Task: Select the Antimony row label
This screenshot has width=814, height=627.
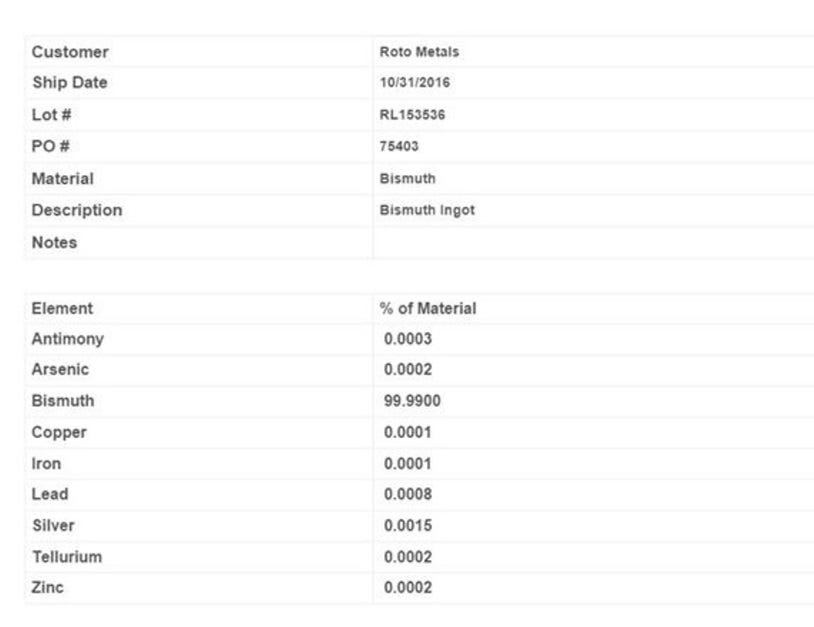Action: point(67,339)
